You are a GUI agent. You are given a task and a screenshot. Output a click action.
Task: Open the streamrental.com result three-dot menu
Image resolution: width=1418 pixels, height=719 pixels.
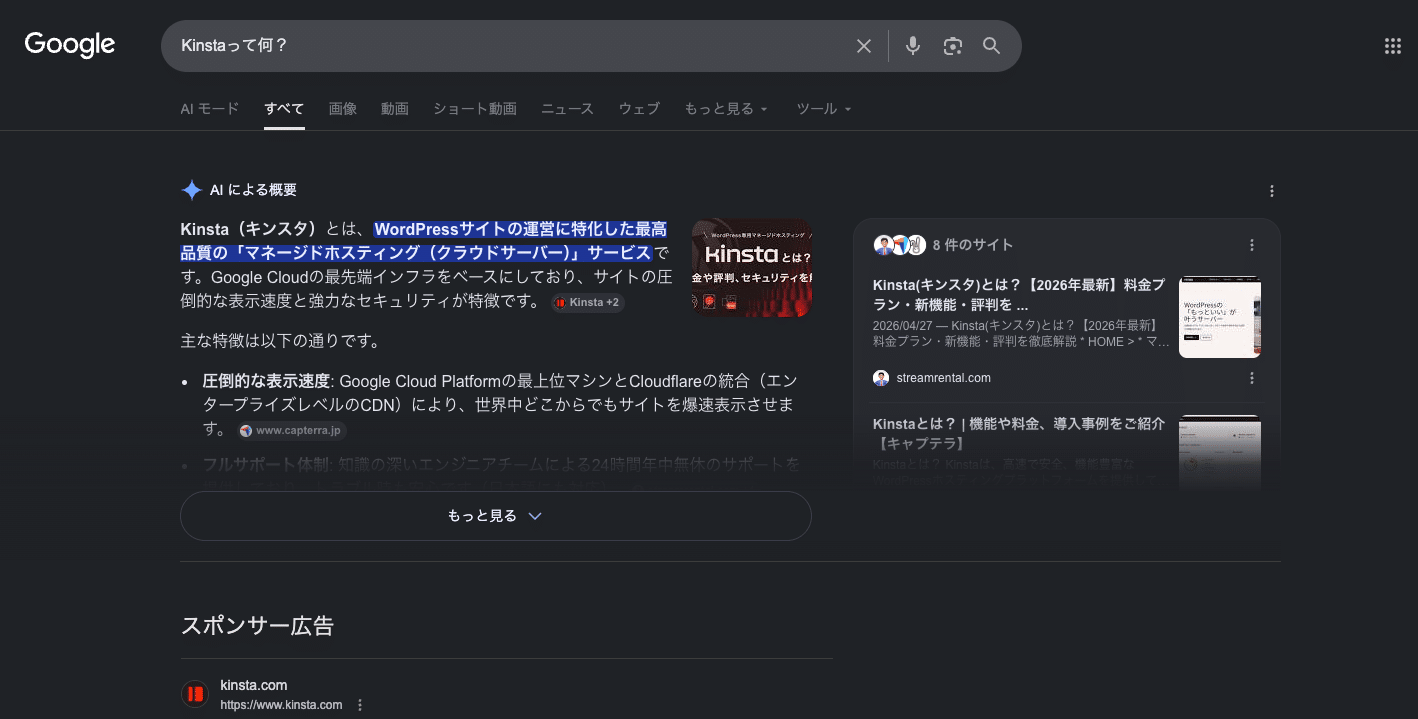point(1252,378)
